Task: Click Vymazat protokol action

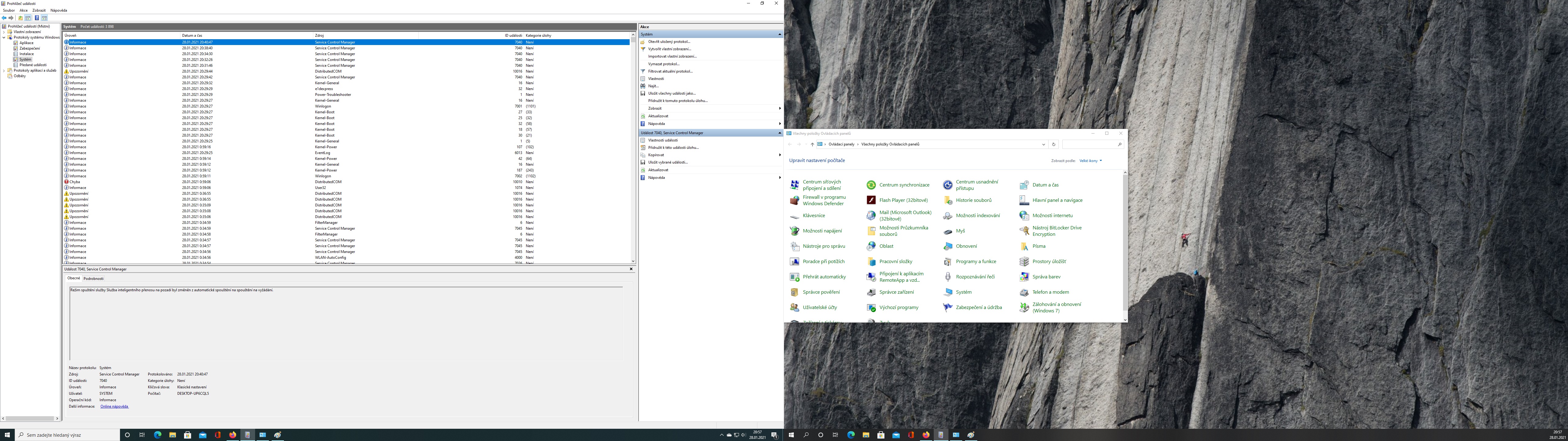Action: pos(663,64)
